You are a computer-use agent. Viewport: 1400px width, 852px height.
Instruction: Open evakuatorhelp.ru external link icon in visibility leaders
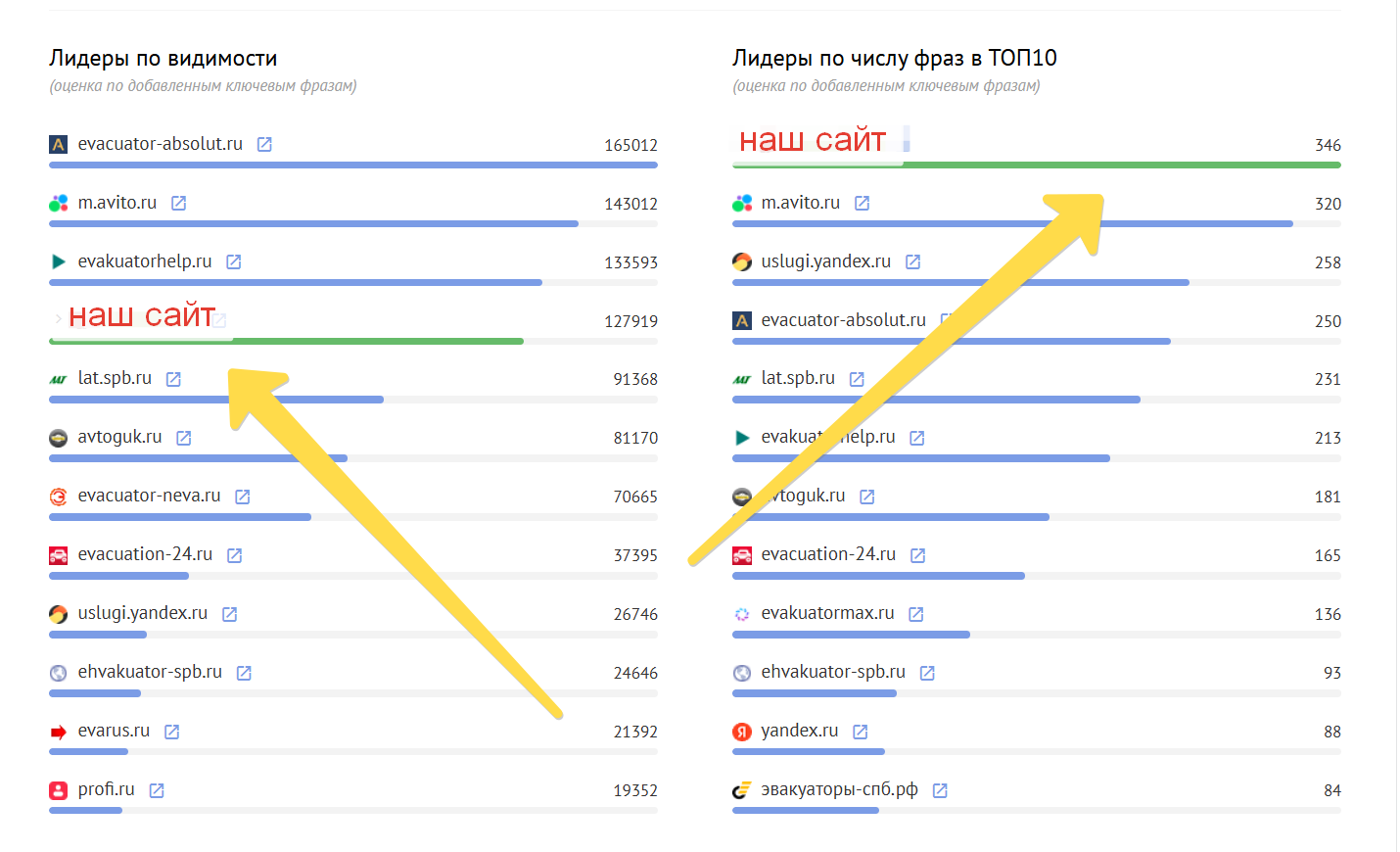coord(233,261)
